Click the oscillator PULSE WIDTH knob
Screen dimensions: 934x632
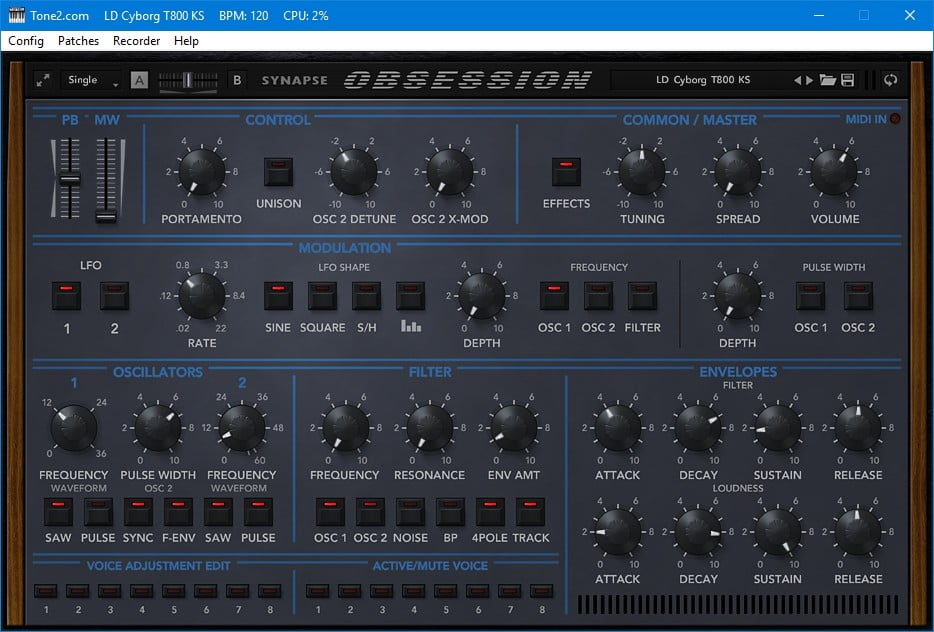(157, 428)
